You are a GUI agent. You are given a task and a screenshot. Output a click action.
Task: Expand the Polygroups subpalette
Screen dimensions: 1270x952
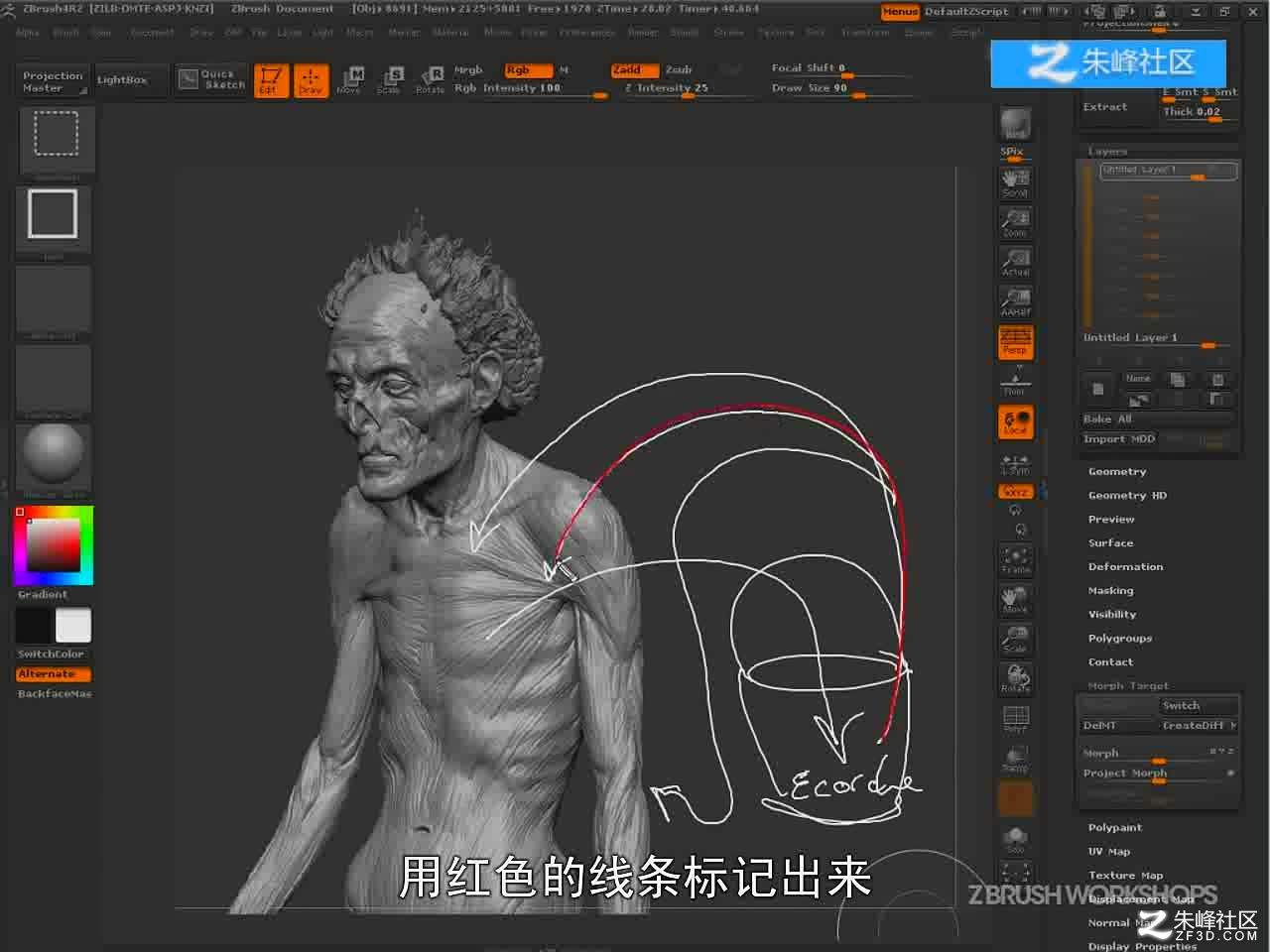click(1120, 639)
